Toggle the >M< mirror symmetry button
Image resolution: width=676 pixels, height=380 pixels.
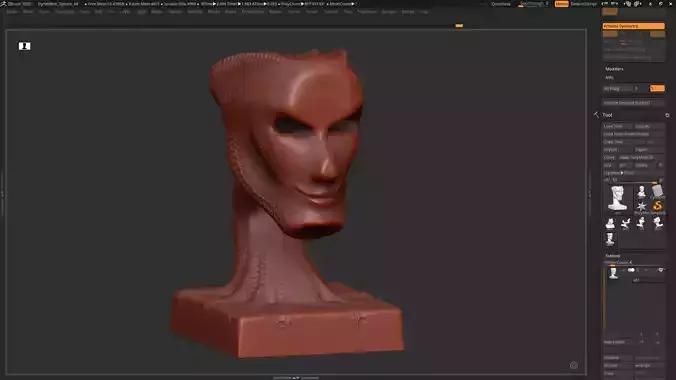pyautogui.click(x=657, y=34)
